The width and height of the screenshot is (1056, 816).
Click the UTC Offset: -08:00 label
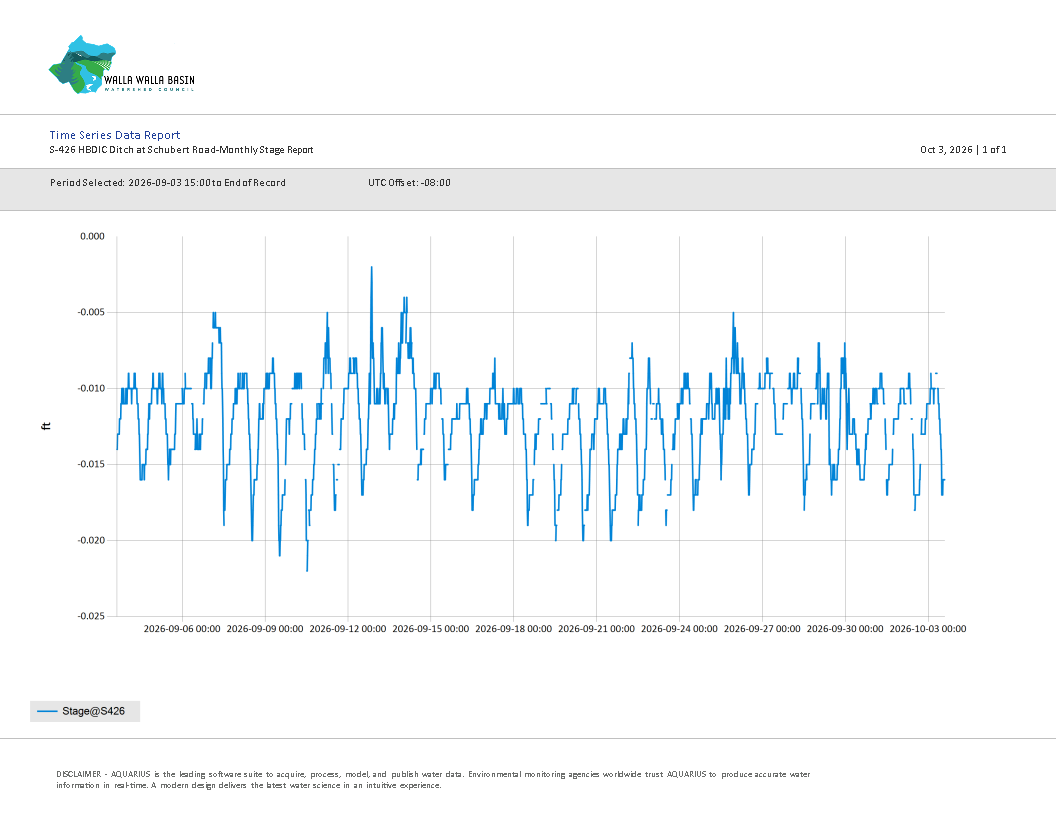pyautogui.click(x=409, y=182)
